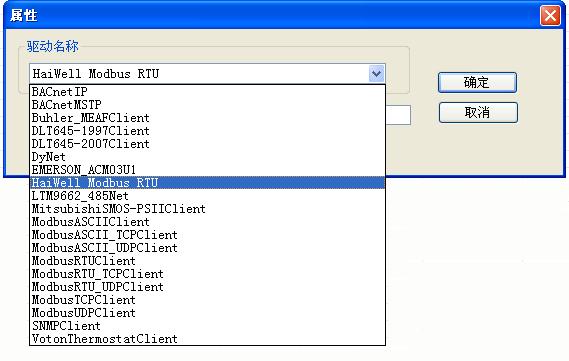Click the 取消 cancel button
Screen dimensions: 569x361
tap(478, 112)
